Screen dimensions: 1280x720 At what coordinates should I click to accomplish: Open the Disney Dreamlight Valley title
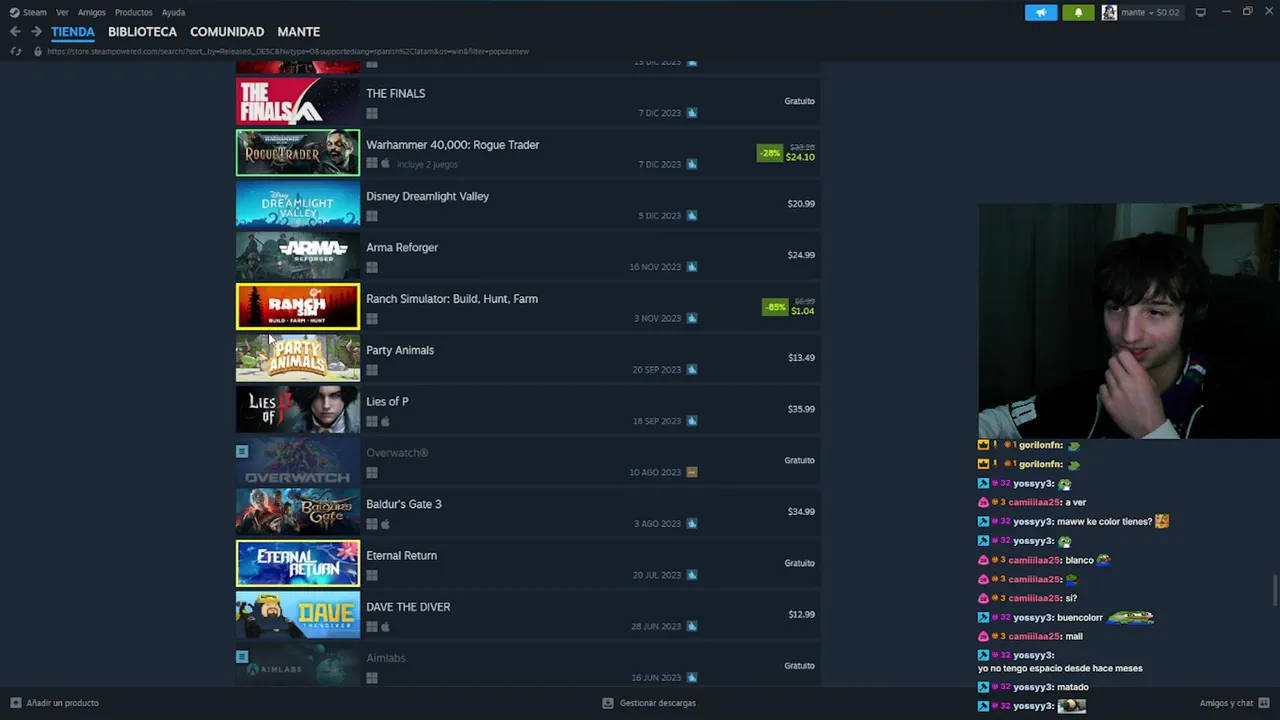(x=427, y=196)
